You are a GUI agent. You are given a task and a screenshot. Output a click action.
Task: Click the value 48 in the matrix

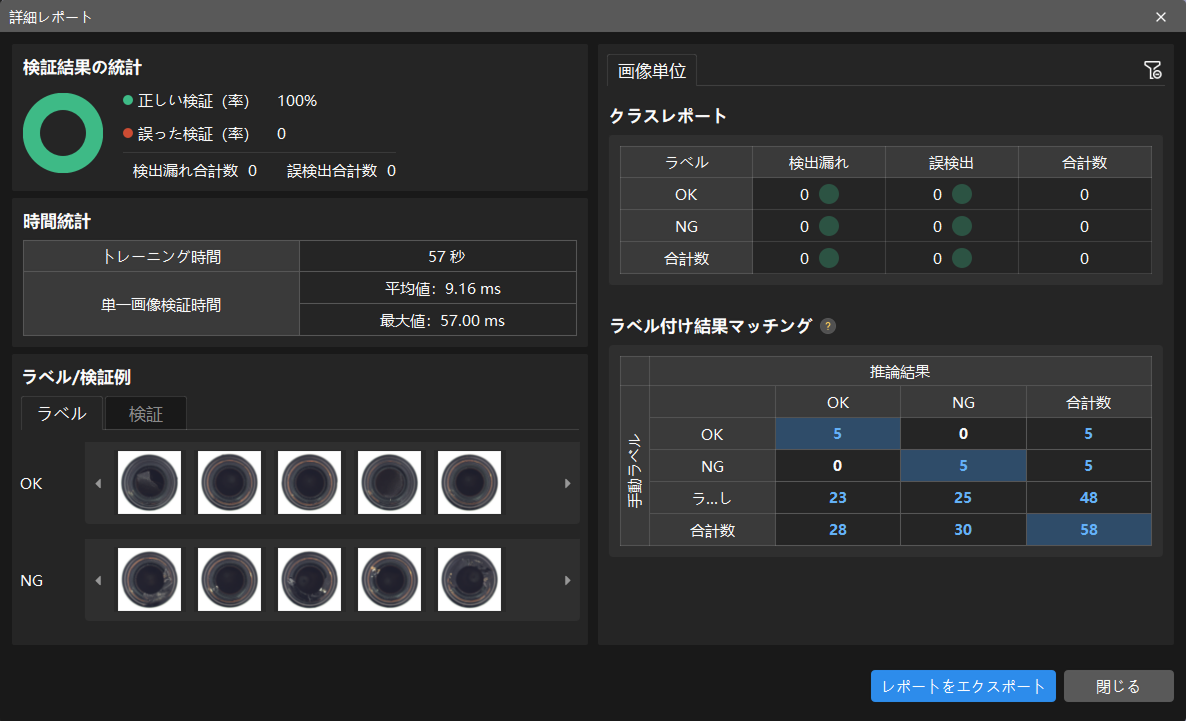coord(1088,498)
